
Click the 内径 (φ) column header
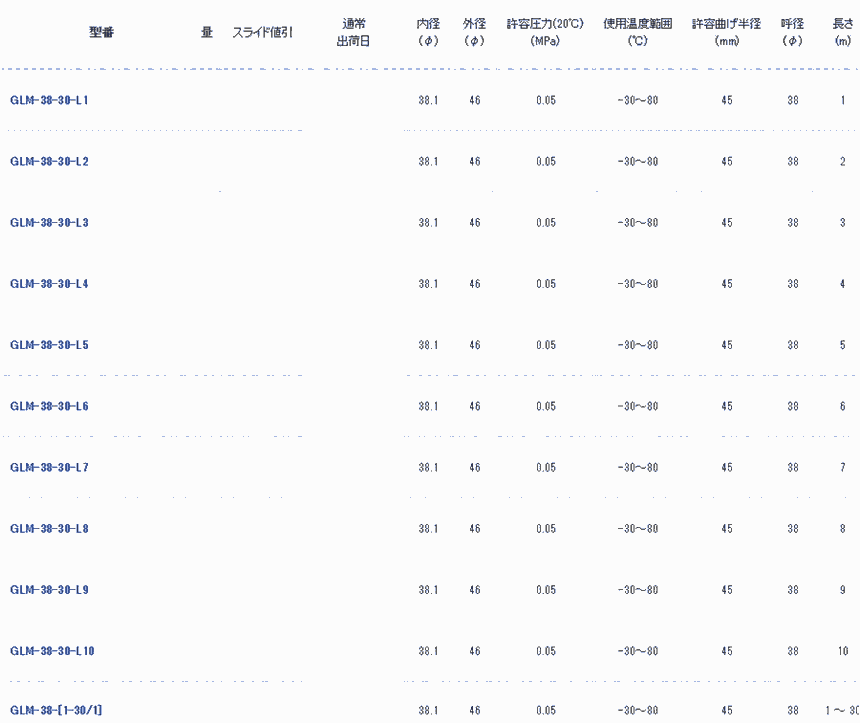428,32
